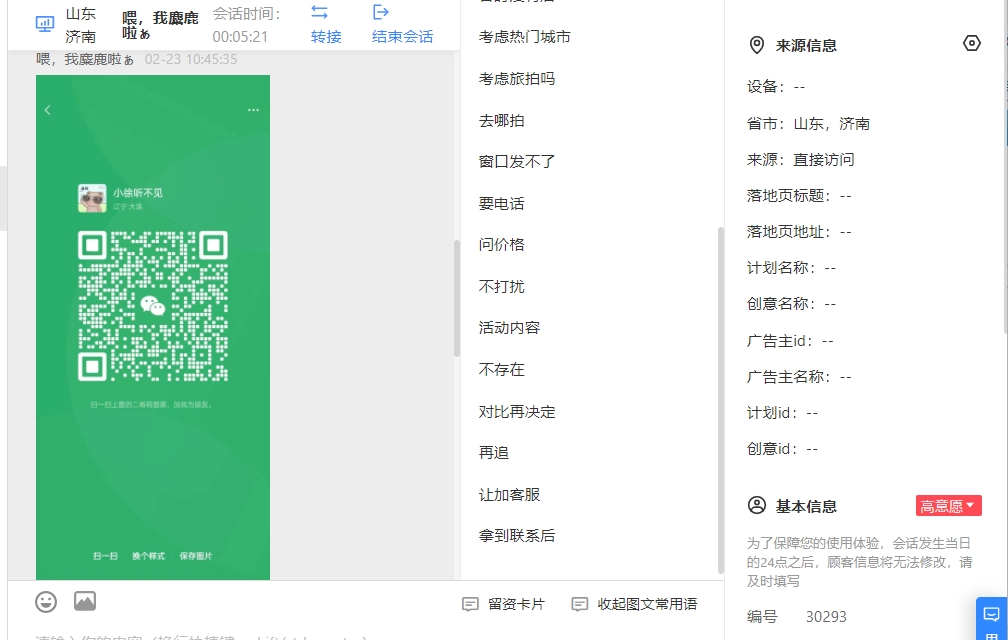Click the 计划名称 row
The width and height of the screenshot is (1008, 640).
click(791, 267)
